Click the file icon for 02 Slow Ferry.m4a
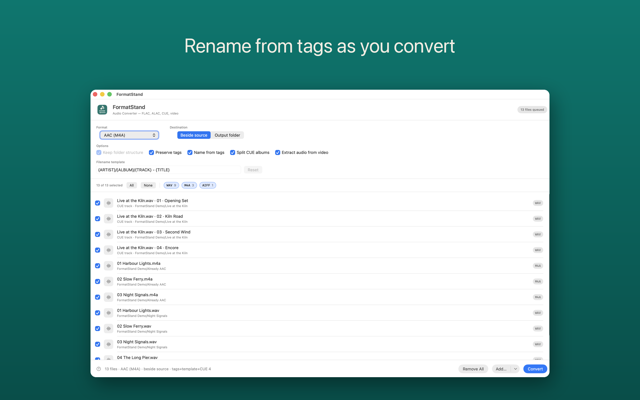 (x=108, y=281)
